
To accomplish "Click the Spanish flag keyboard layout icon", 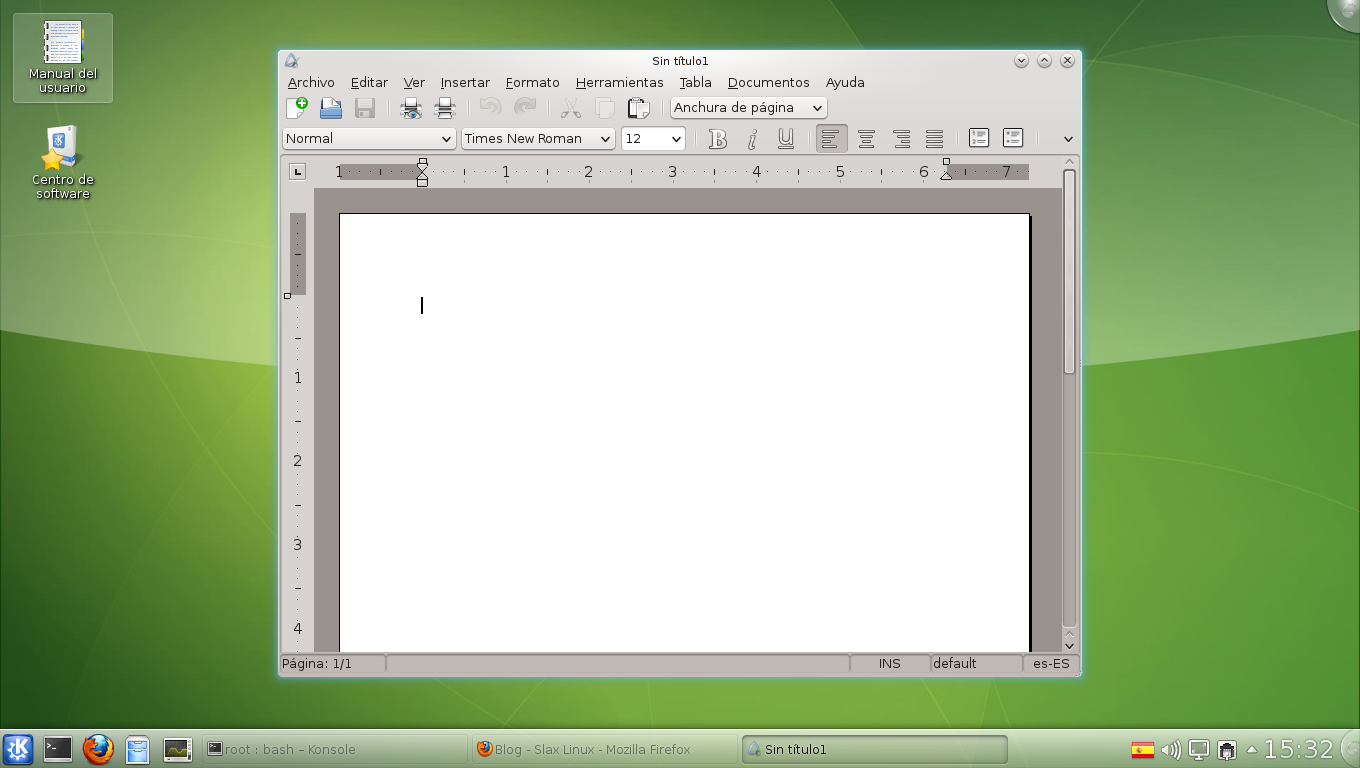I will click(1142, 749).
